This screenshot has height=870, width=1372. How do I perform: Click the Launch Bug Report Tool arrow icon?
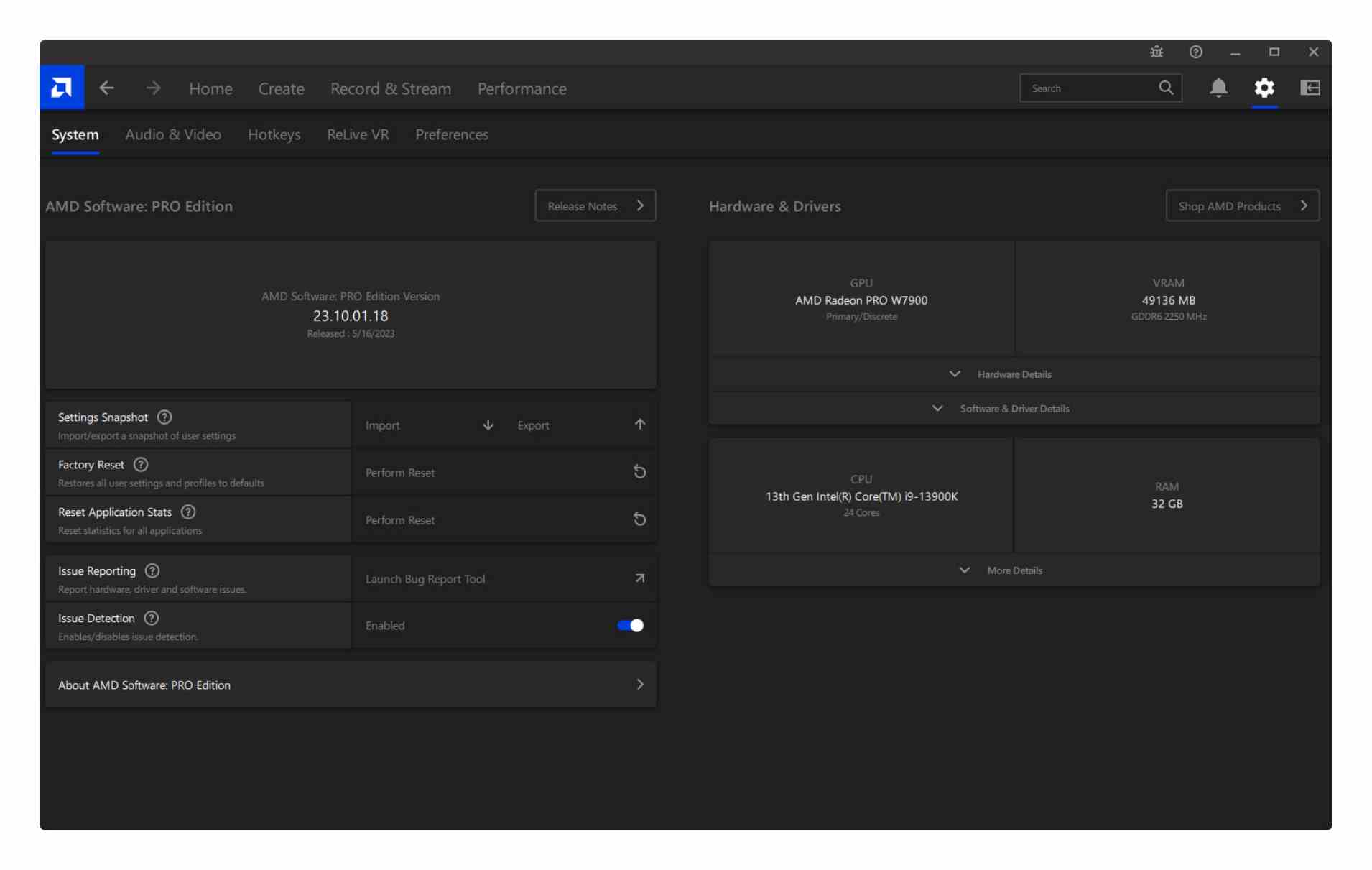[x=639, y=578]
